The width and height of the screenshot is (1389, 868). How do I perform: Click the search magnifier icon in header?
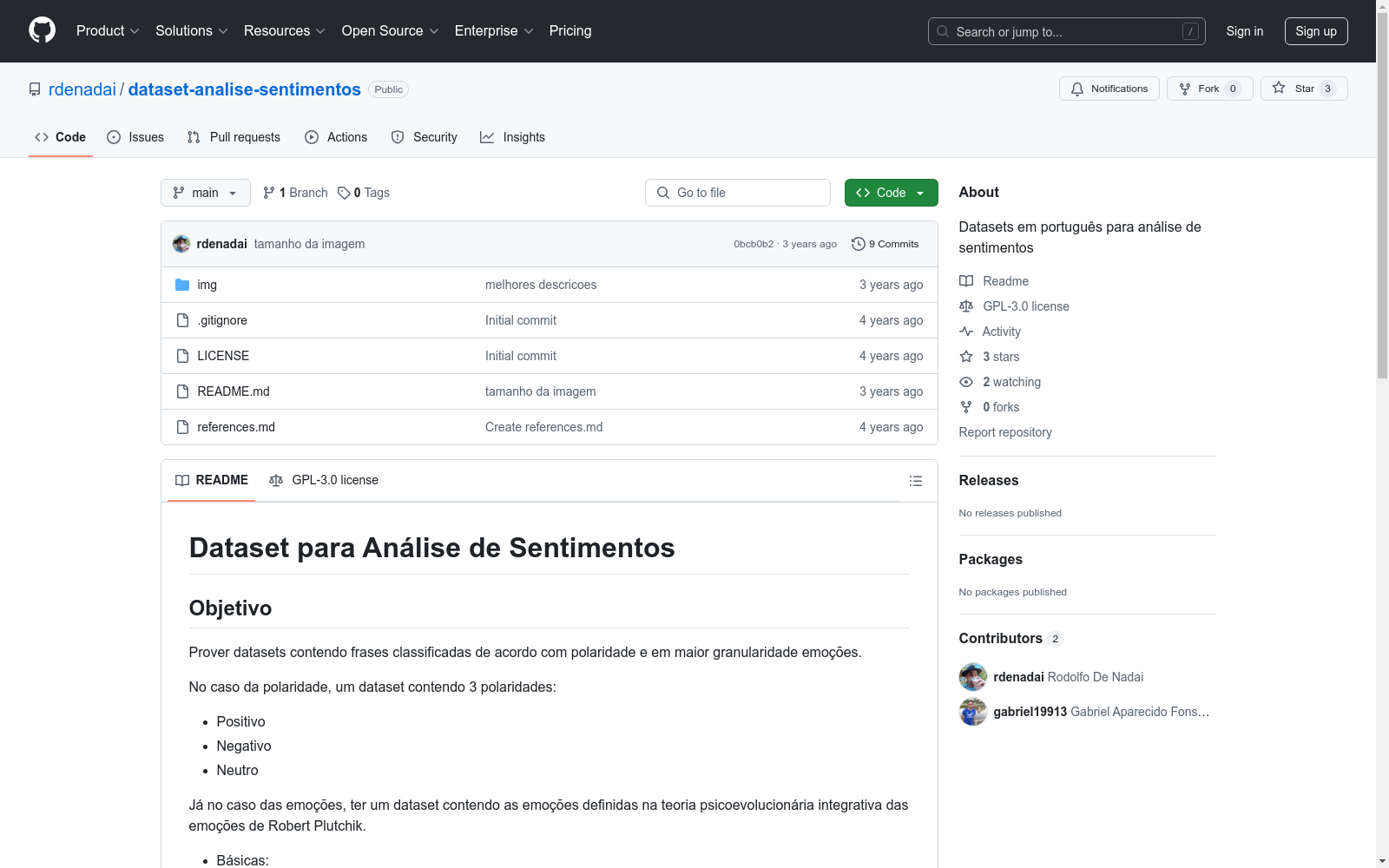click(943, 31)
